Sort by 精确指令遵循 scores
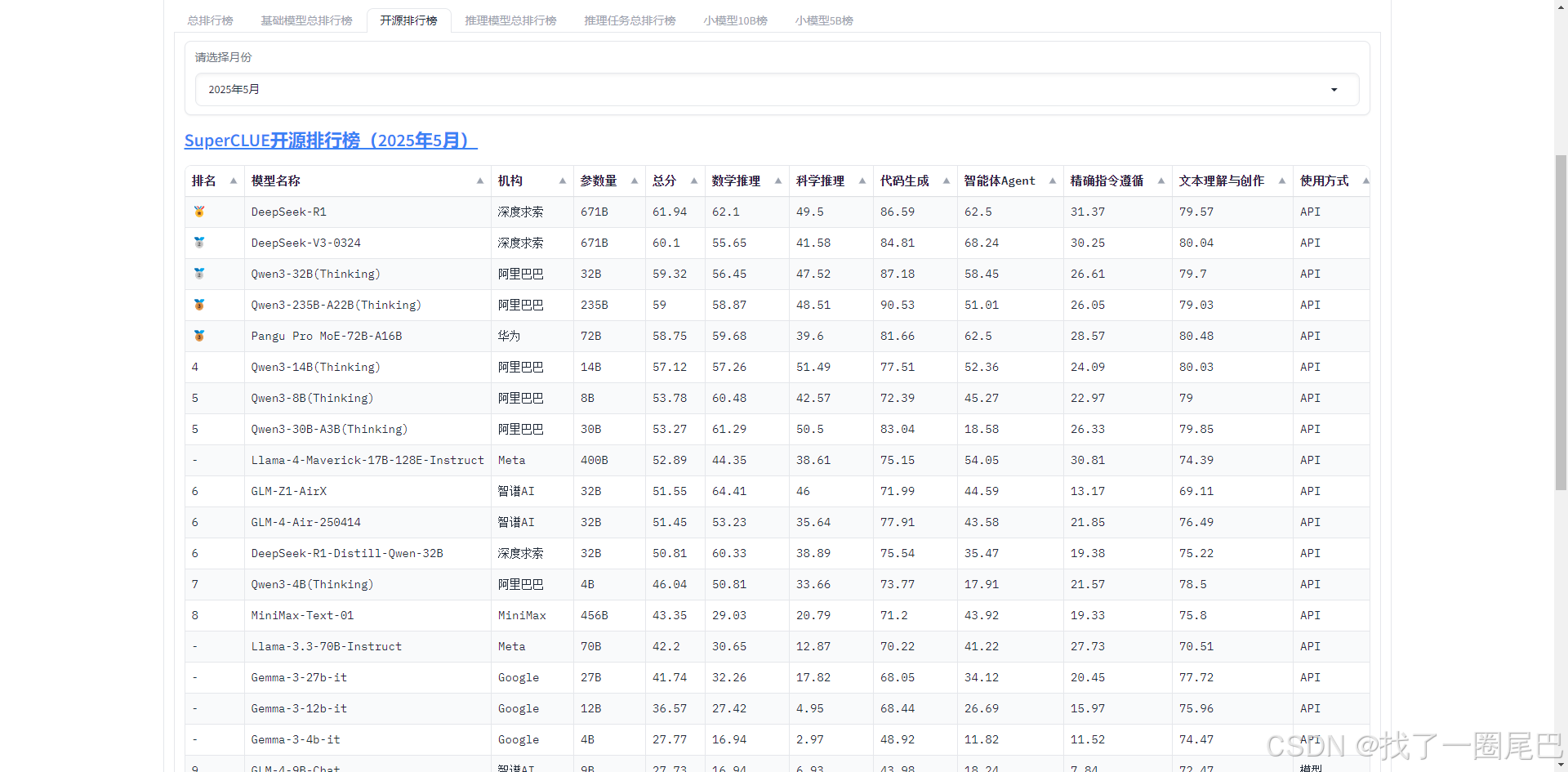The image size is (1568, 772). tap(1163, 181)
